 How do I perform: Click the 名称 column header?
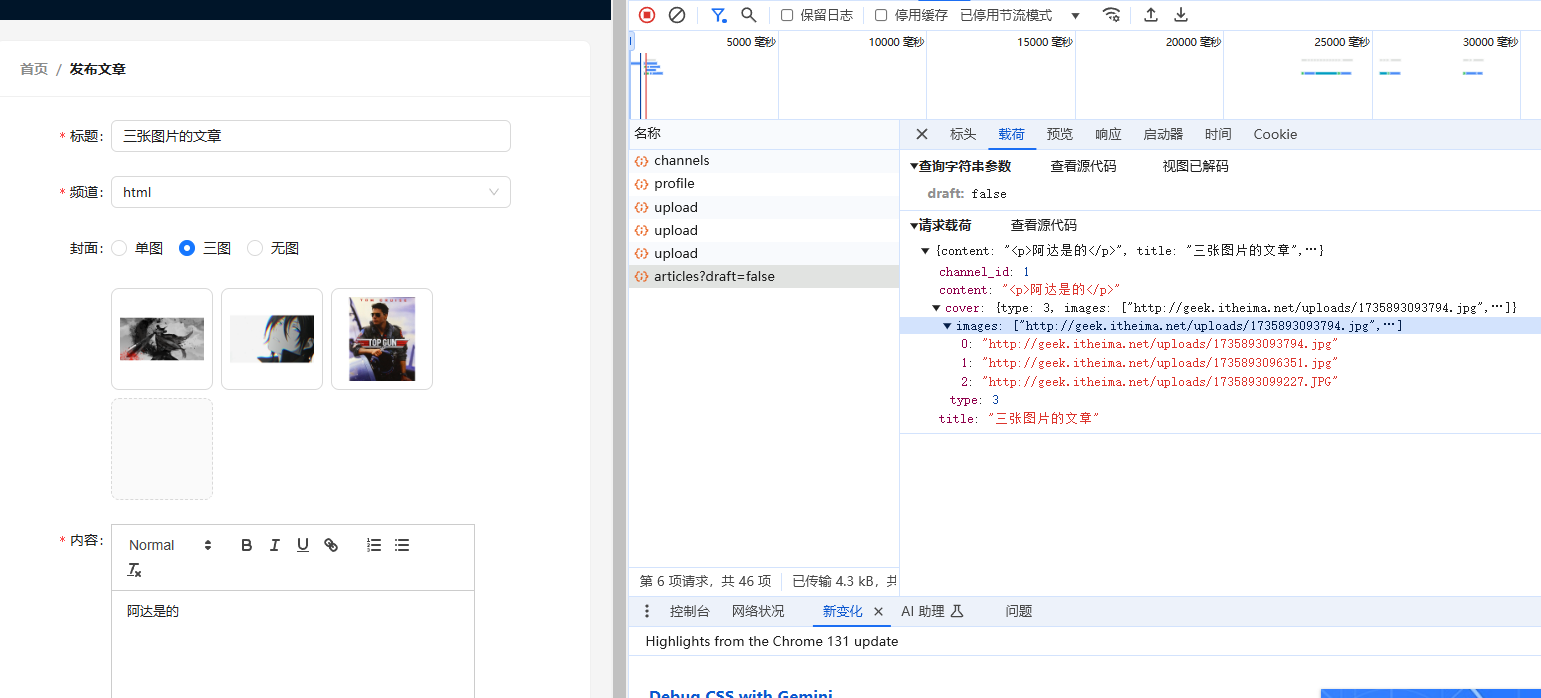pyautogui.click(x=764, y=133)
